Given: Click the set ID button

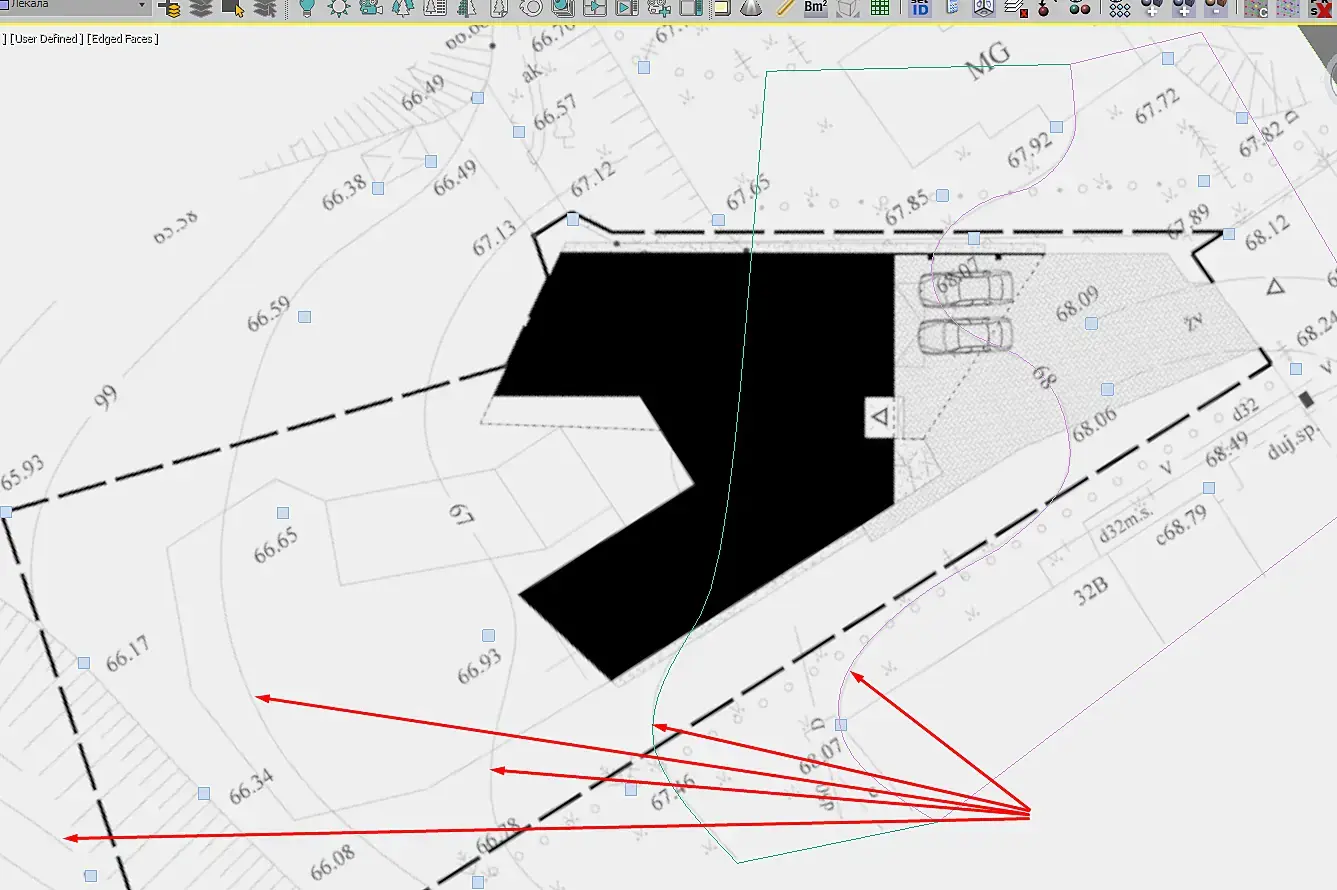Looking at the screenshot, I should (920, 8).
